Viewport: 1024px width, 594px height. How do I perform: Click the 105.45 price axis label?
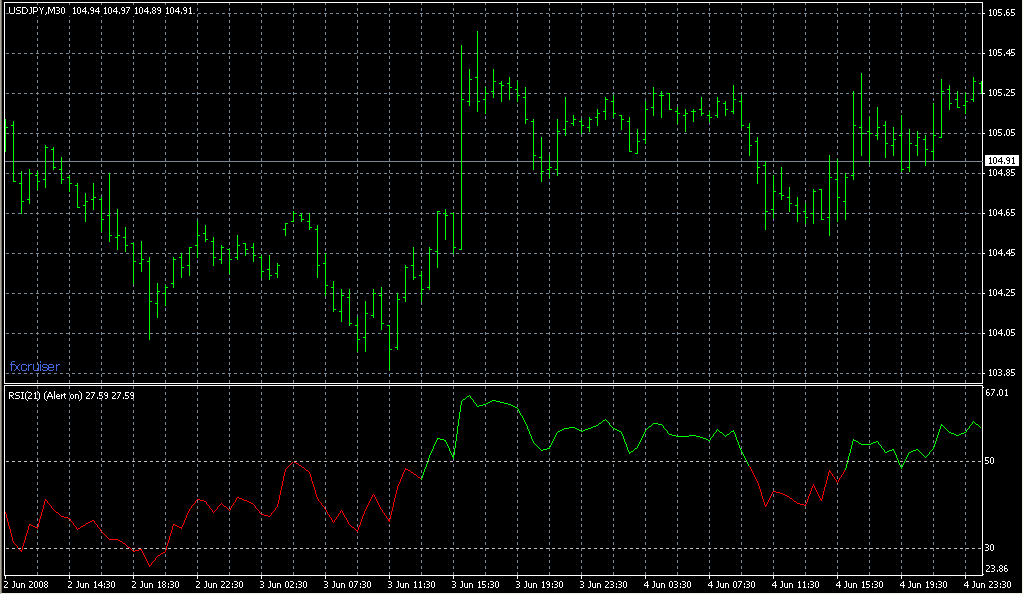point(1002,53)
